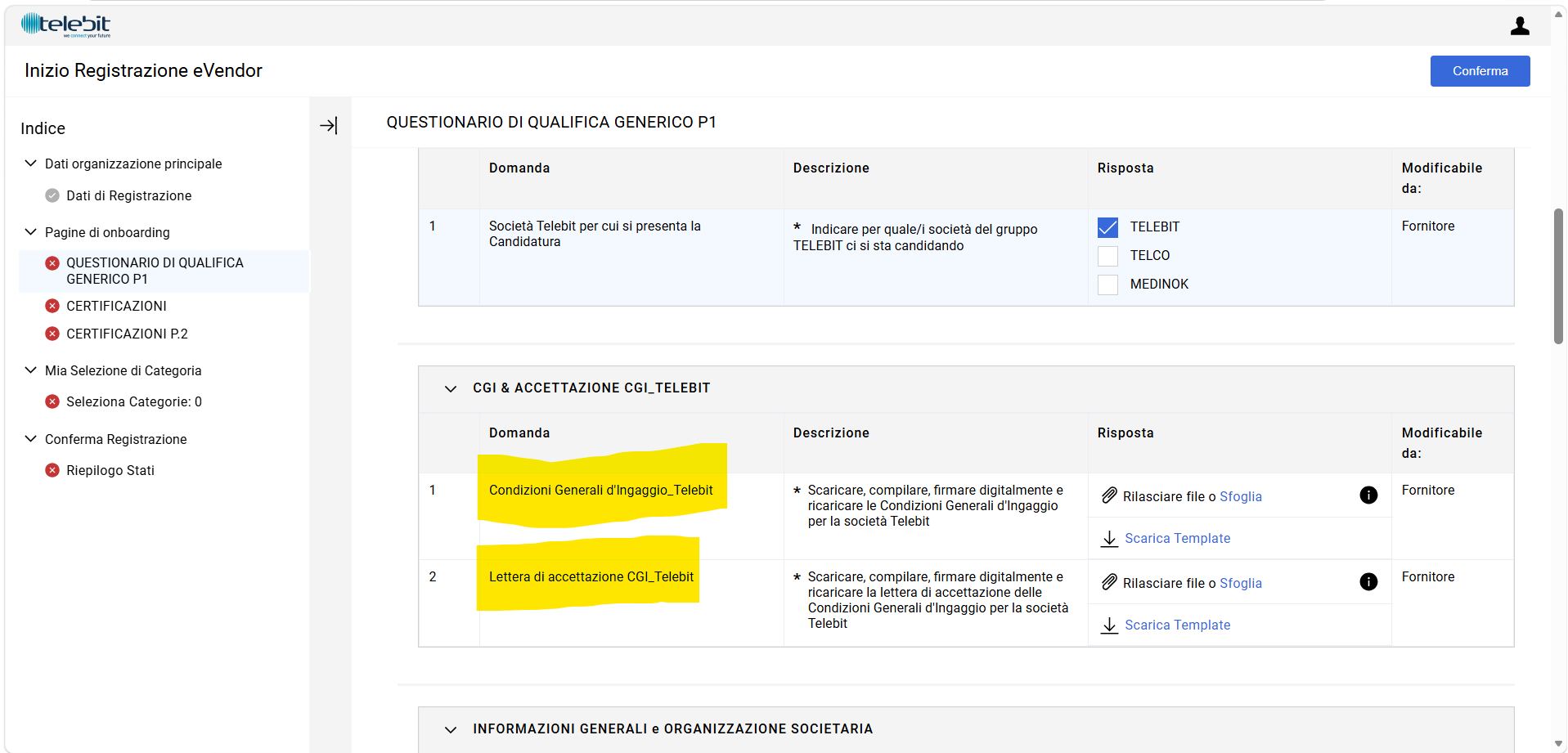This screenshot has width=1568, height=753.
Task: Click Scarica Template for Condizioni Generali d'Ingaggio
Action: tap(1177, 538)
